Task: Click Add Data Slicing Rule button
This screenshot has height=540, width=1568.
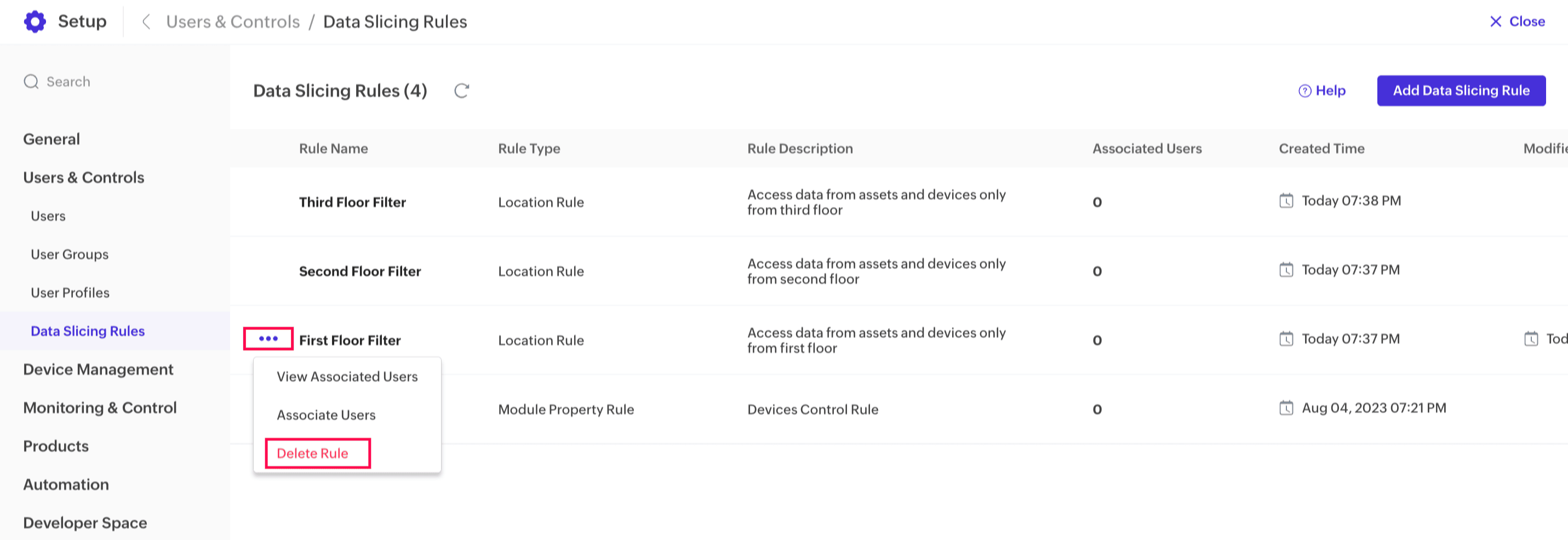Action: pyautogui.click(x=1461, y=90)
